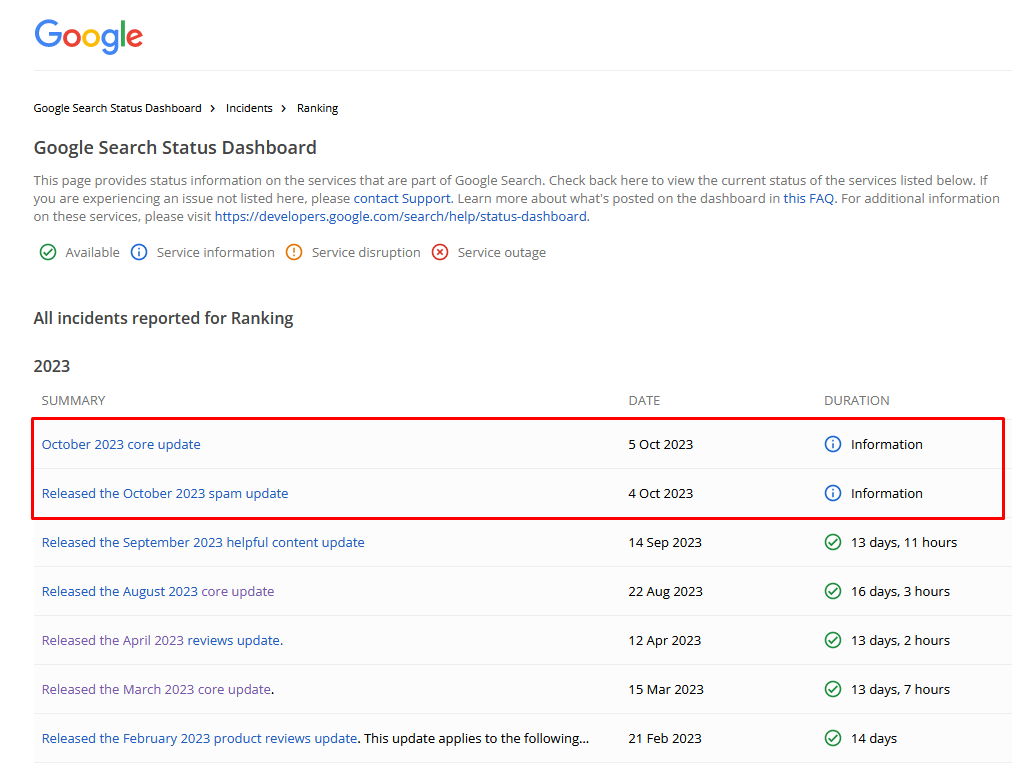Click the 14 days duration text
The height and width of the screenshot is (781, 1033).
[874, 738]
